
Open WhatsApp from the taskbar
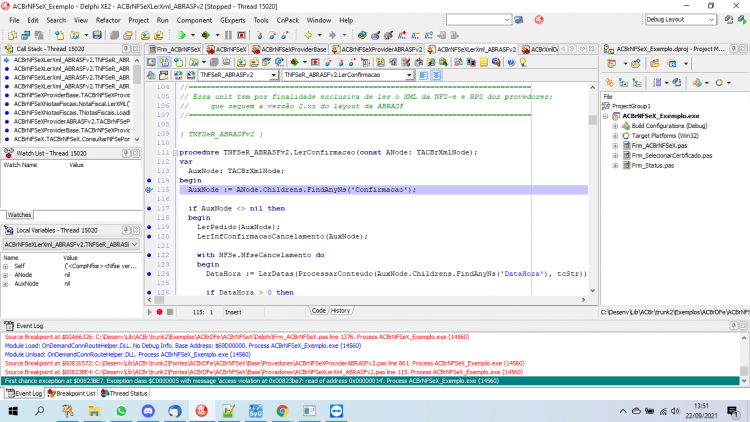click(121, 411)
